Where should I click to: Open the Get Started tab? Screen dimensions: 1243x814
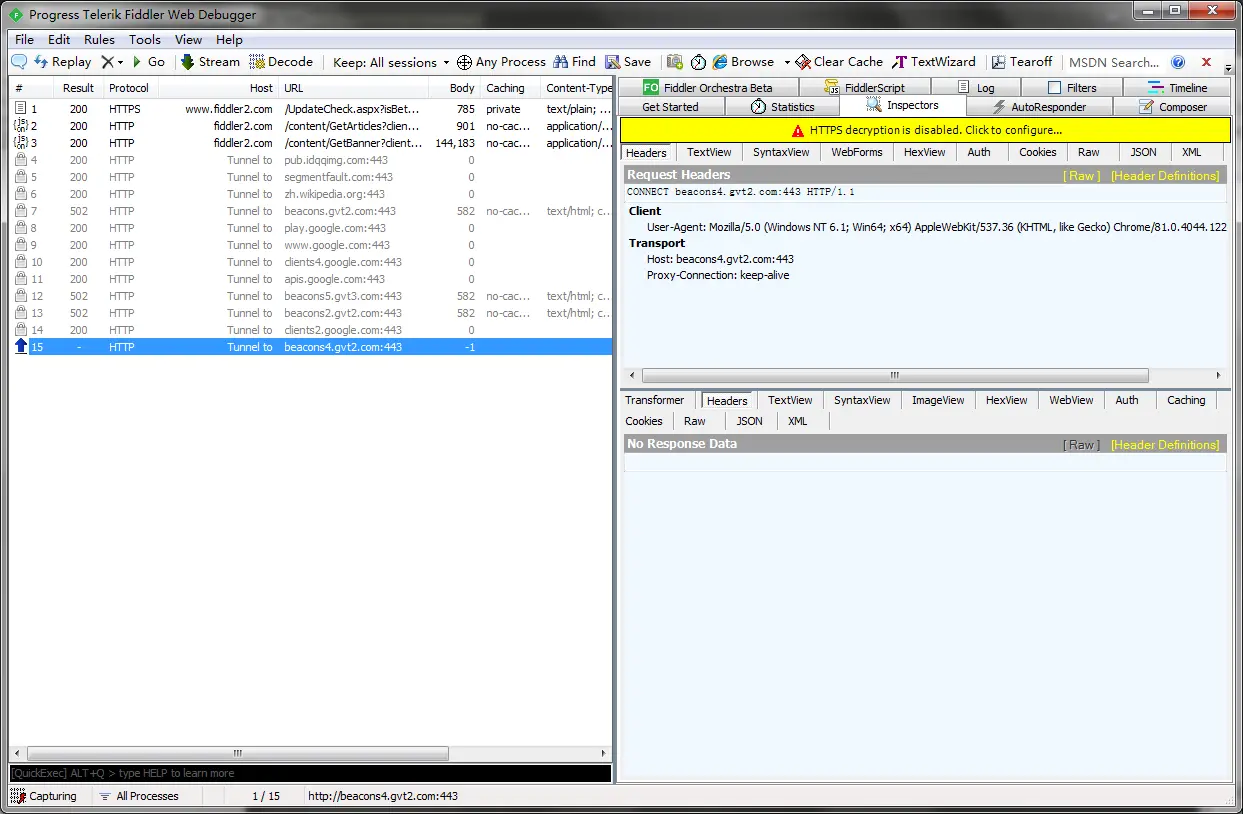(x=670, y=107)
